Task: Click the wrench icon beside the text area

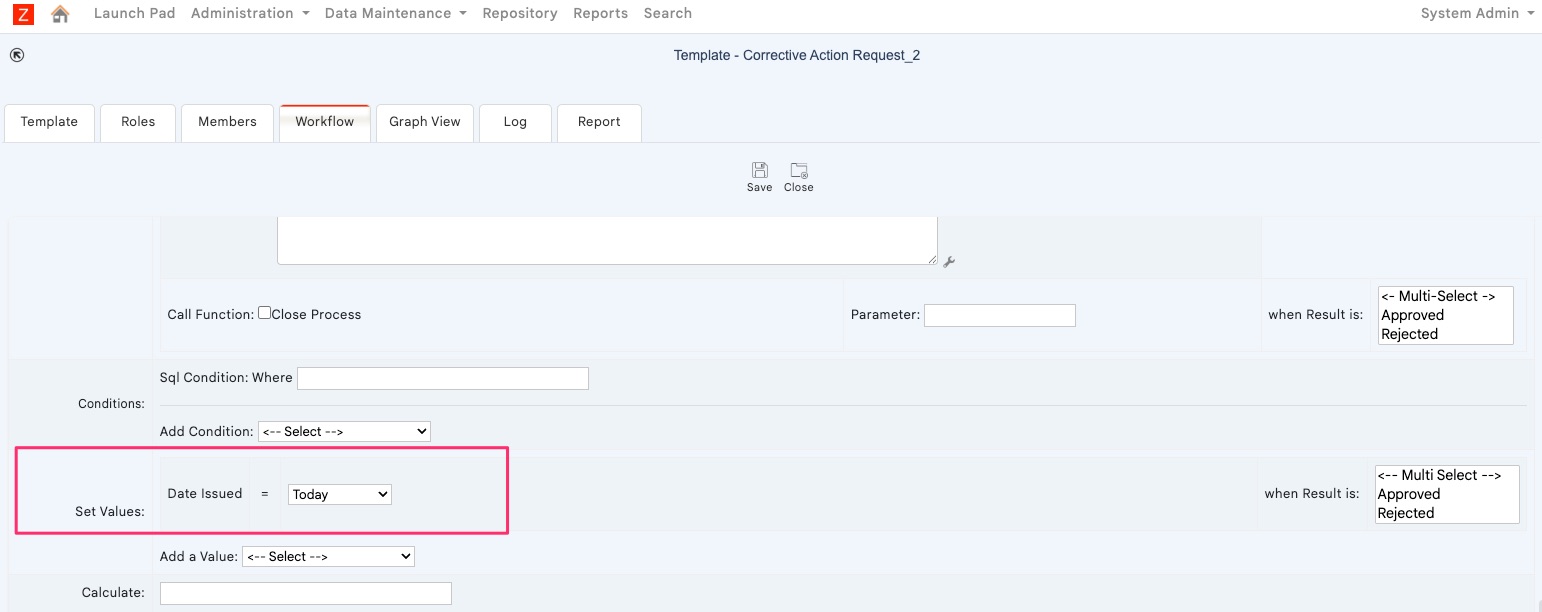Action: tap(949, 262)
